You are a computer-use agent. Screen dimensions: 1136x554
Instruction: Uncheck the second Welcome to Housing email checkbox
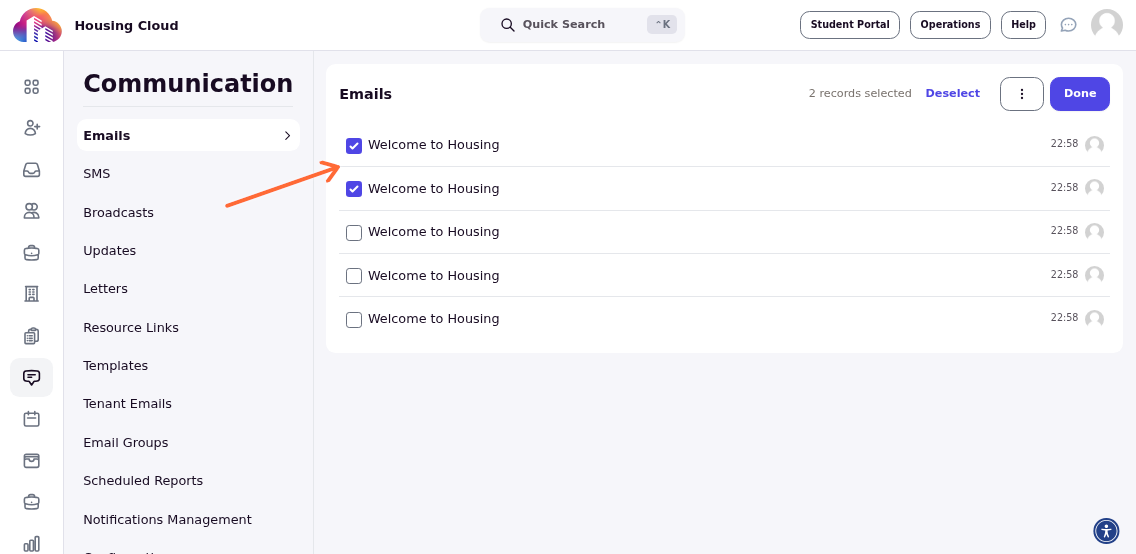click(x=354, y=189)
